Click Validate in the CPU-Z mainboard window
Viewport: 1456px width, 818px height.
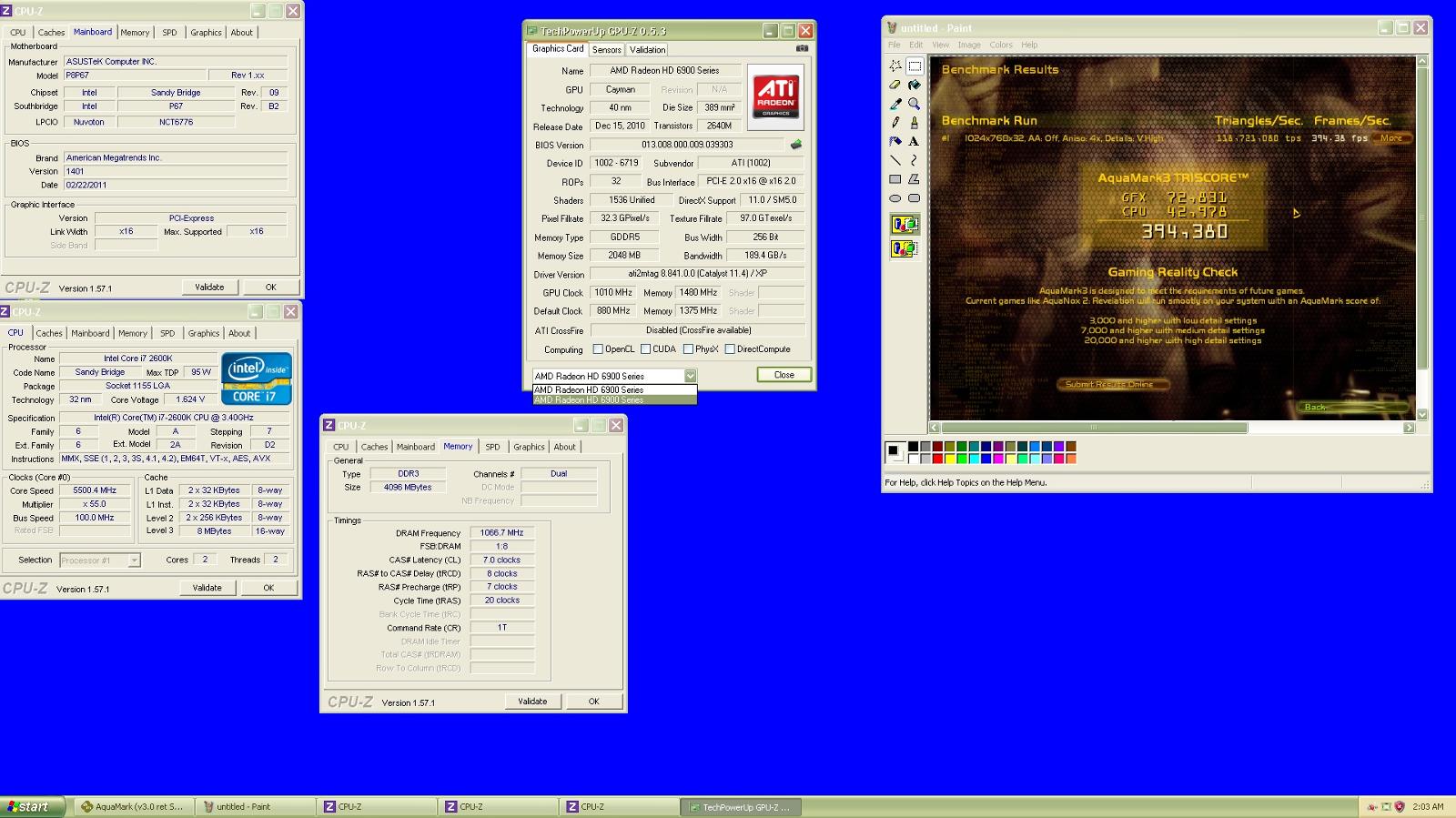pyautogui.click(x=209, y=287)
